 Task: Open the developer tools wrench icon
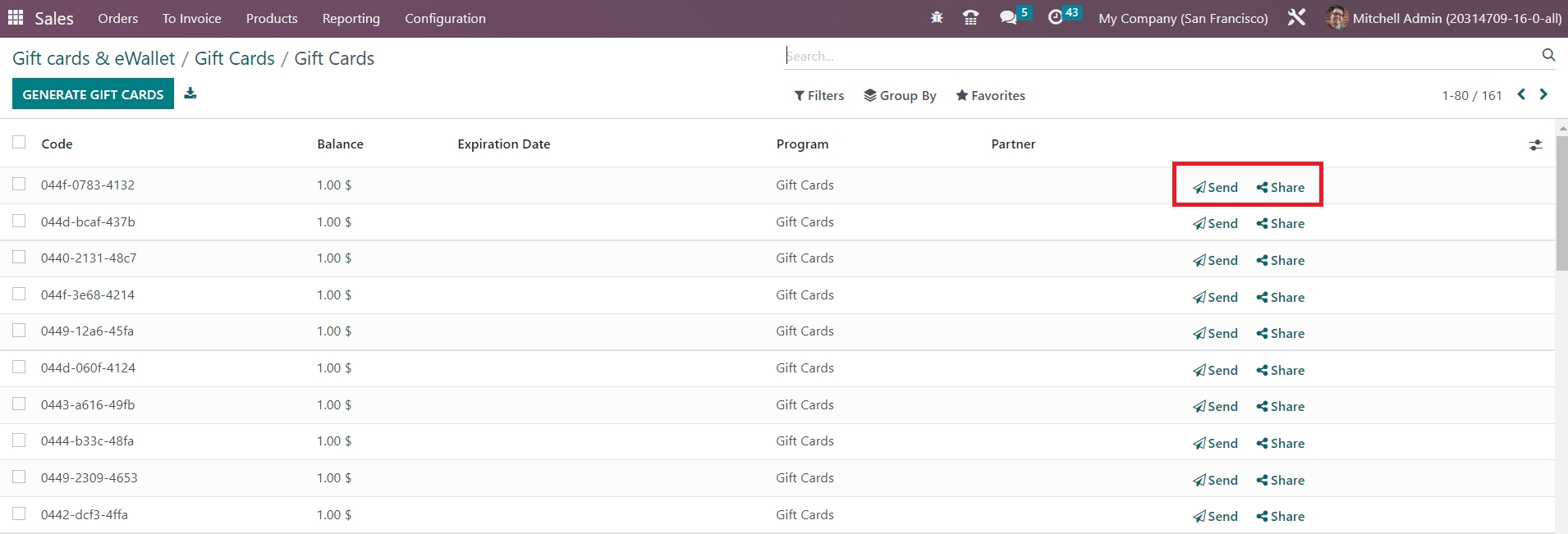pyautogui.click(x=1296, y=18)
